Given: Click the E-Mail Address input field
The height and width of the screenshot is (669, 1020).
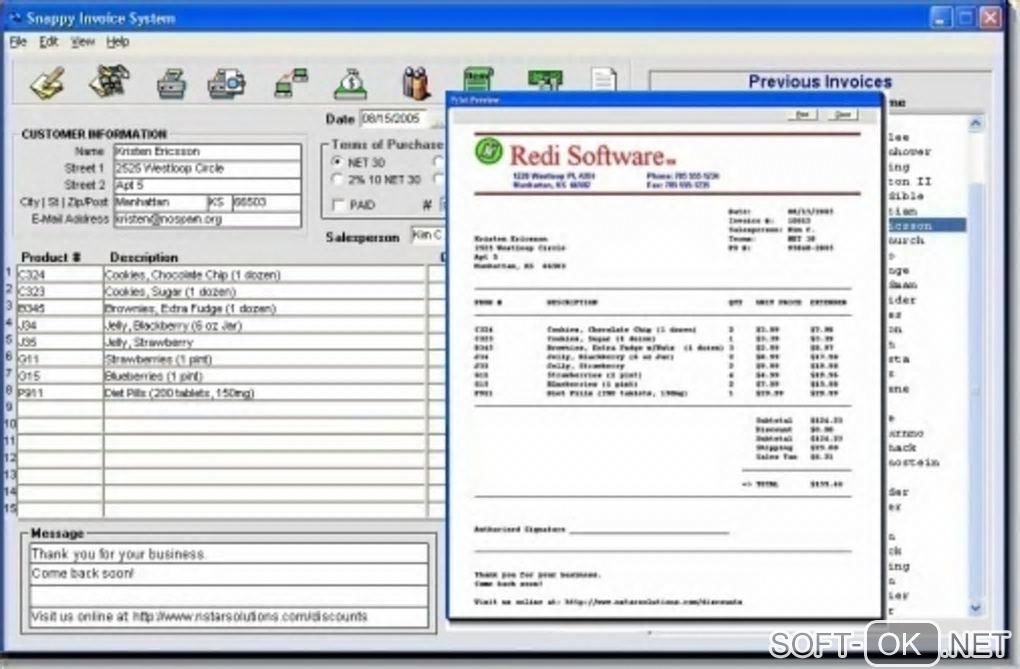Looking at the screenshot, I should point(208,219).
